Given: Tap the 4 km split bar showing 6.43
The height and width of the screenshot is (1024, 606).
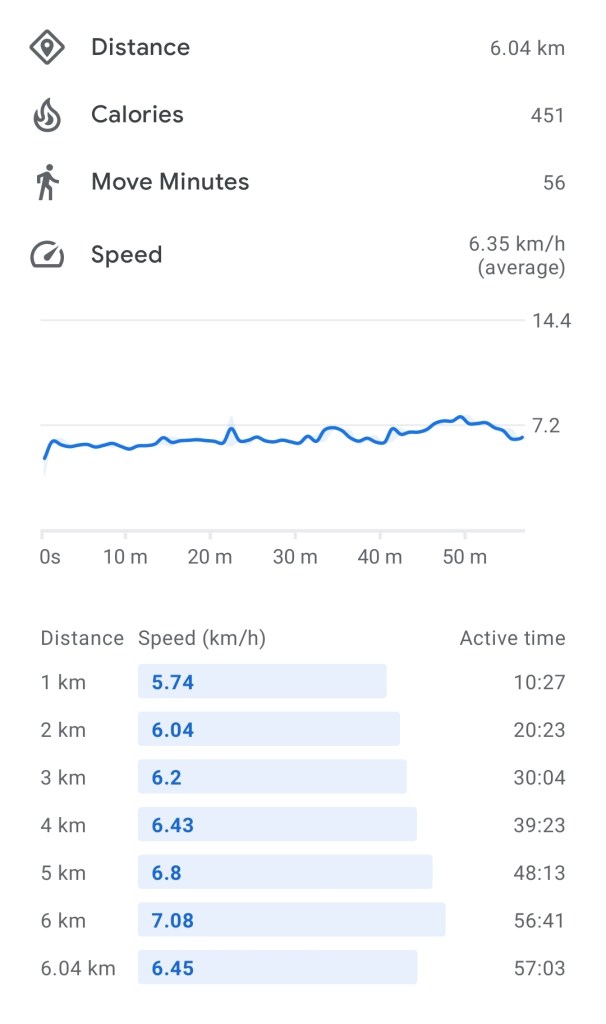Looking at the screenshot, I should point(277,825).
